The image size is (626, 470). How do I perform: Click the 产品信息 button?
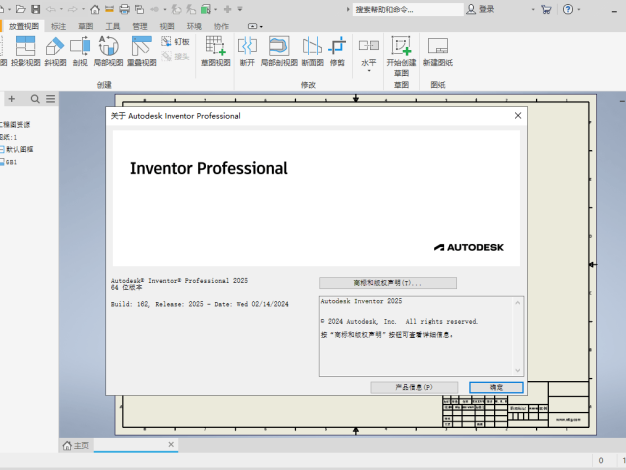(414, 387)
